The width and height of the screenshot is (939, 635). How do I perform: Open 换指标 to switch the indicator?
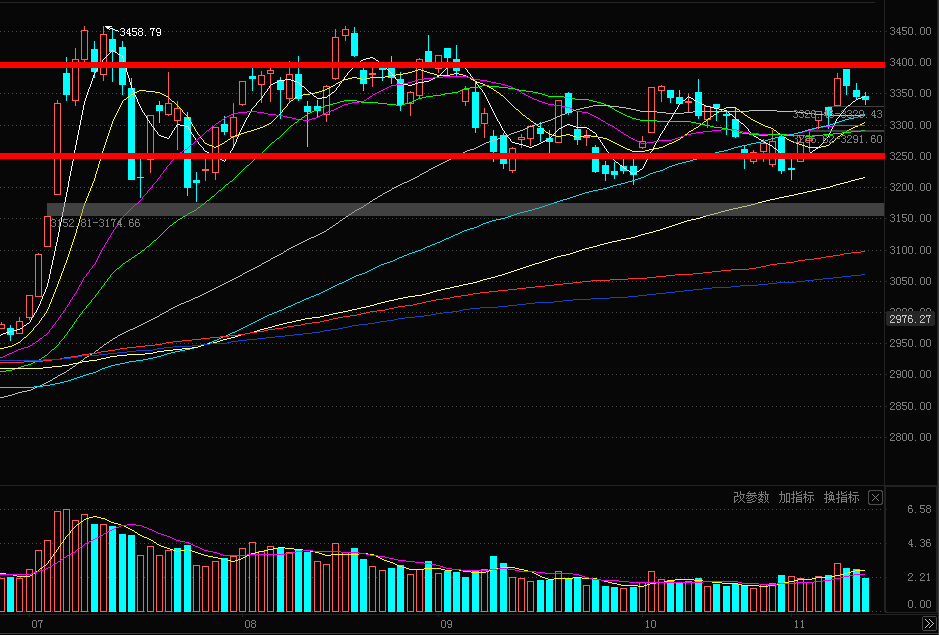(842, 497)
